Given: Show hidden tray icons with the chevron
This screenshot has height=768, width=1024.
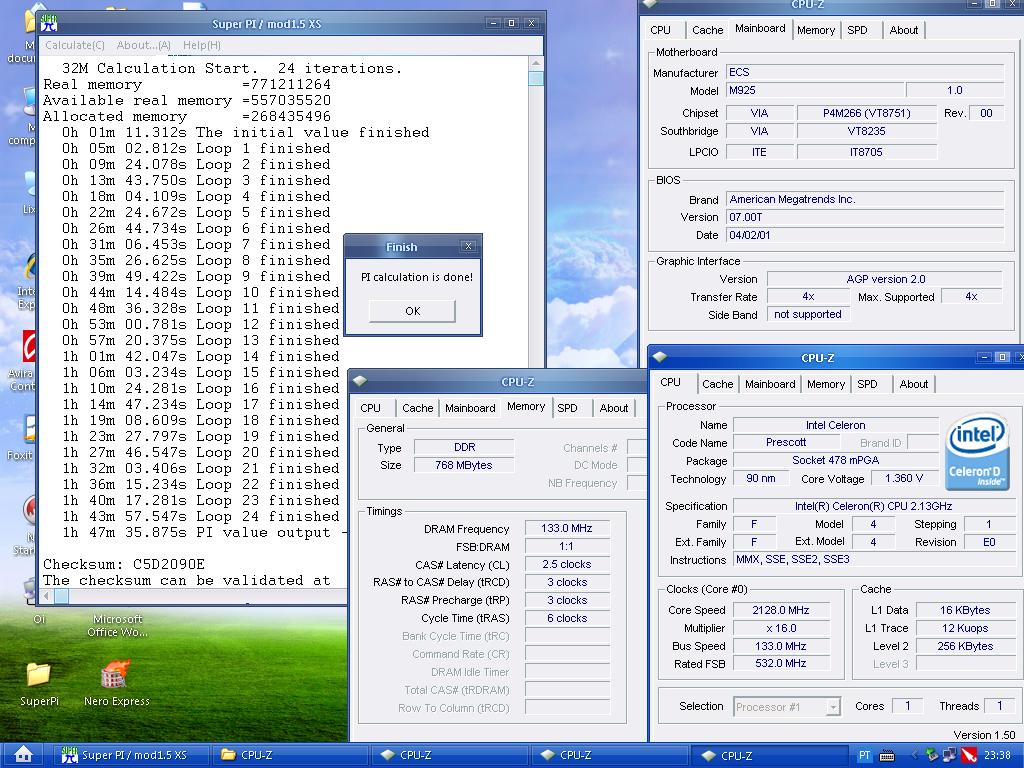Looking at the screenshot, I should pos(914,756).
